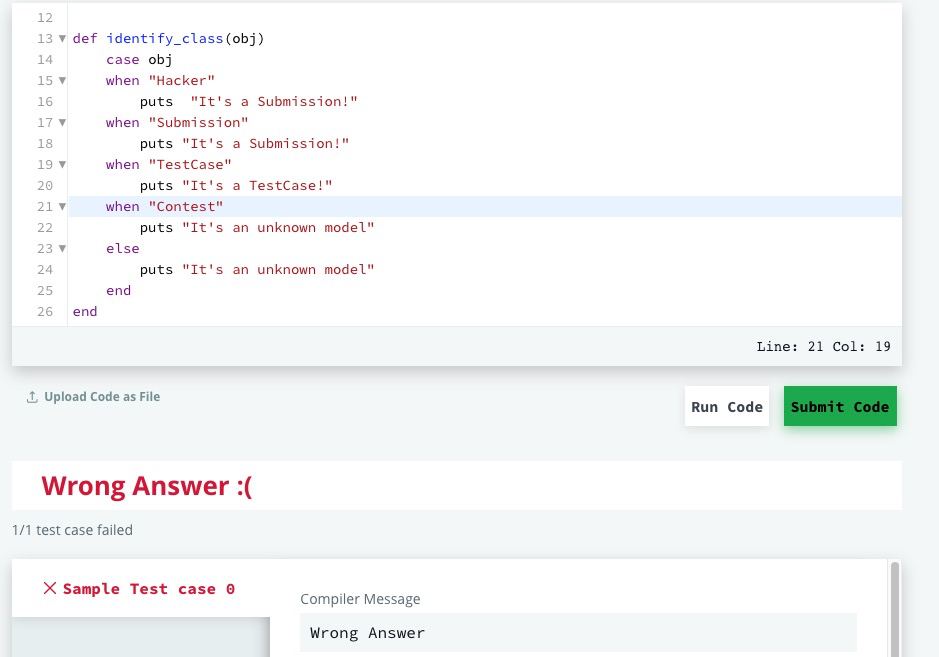
Task: Click the final 'end' on line 26
Action: (84, 311)
